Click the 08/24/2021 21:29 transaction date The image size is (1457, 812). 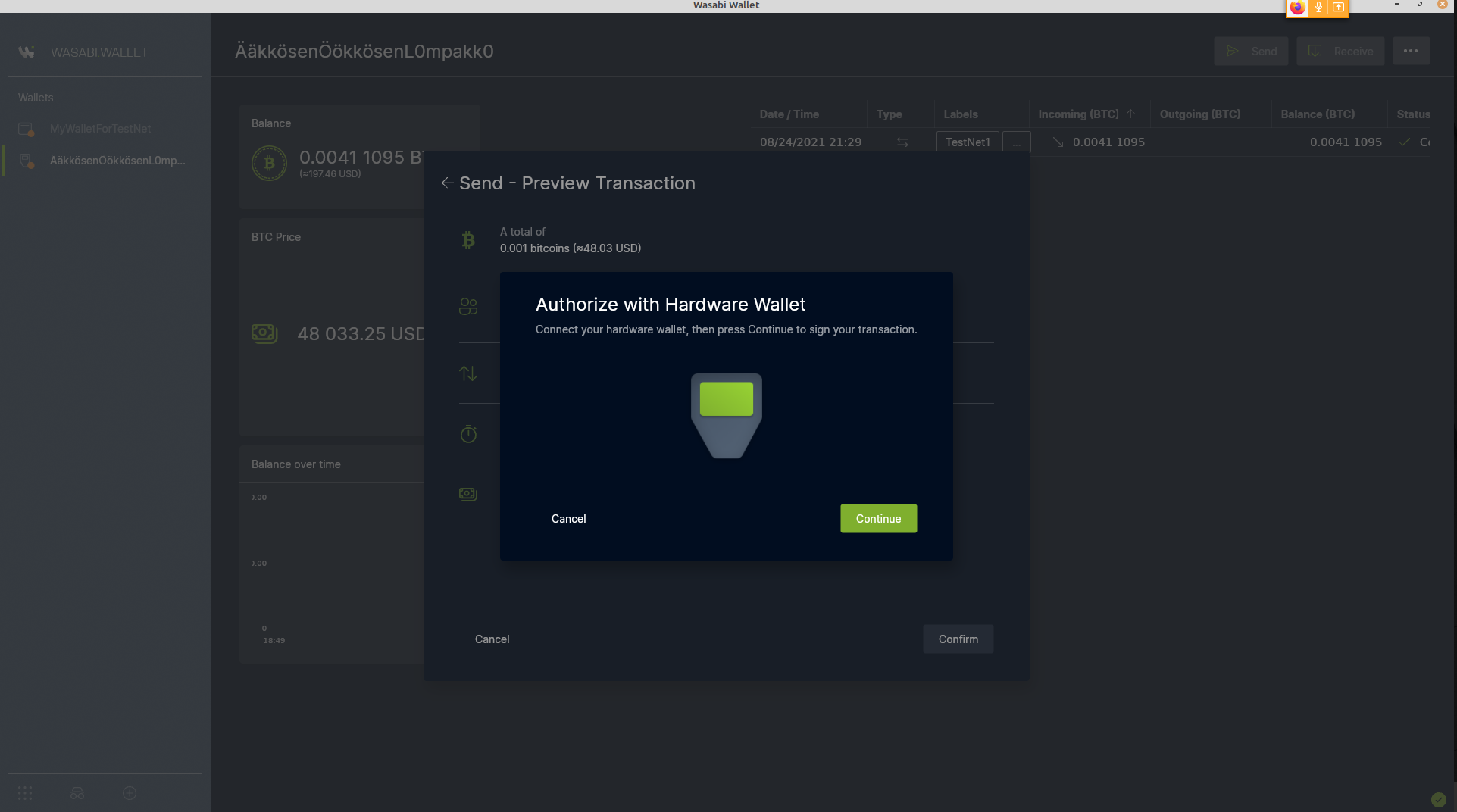point(810,142)
